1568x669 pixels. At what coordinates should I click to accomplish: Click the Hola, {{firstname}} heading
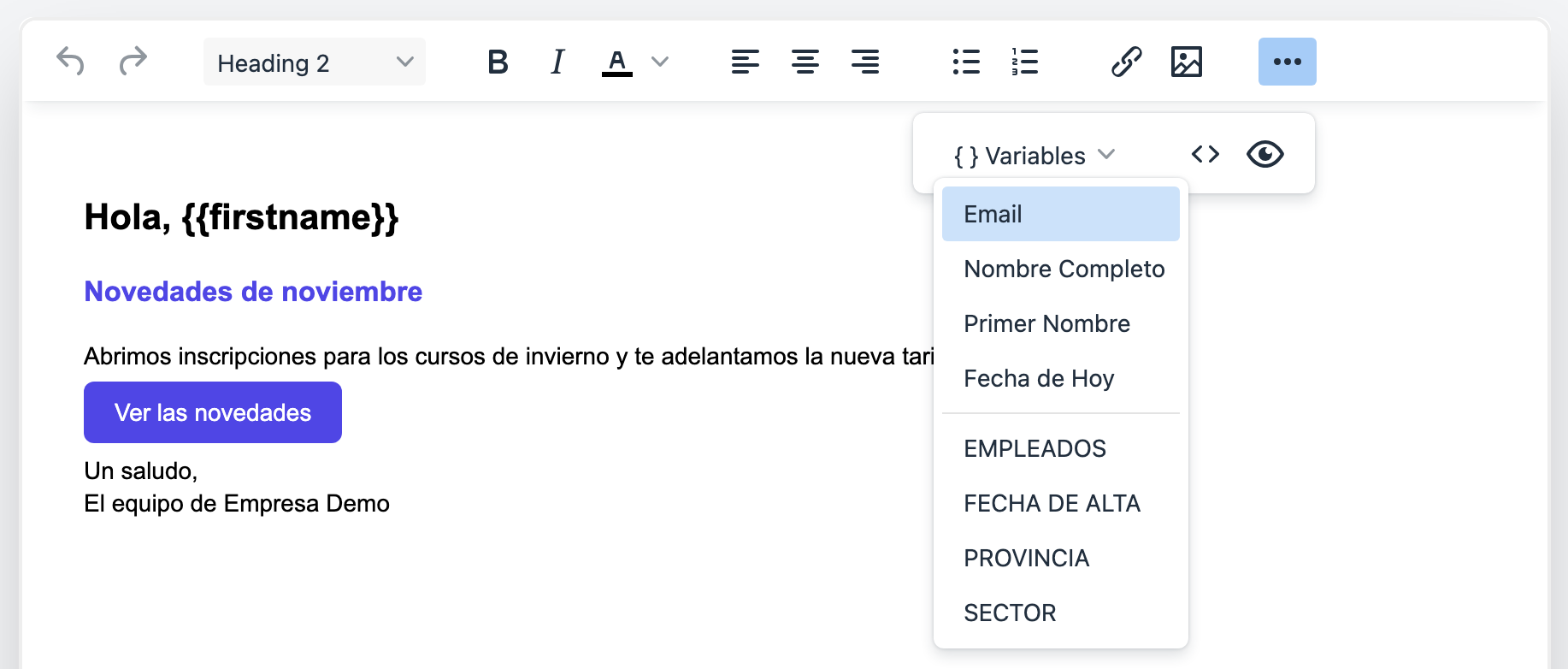(242, 217)
